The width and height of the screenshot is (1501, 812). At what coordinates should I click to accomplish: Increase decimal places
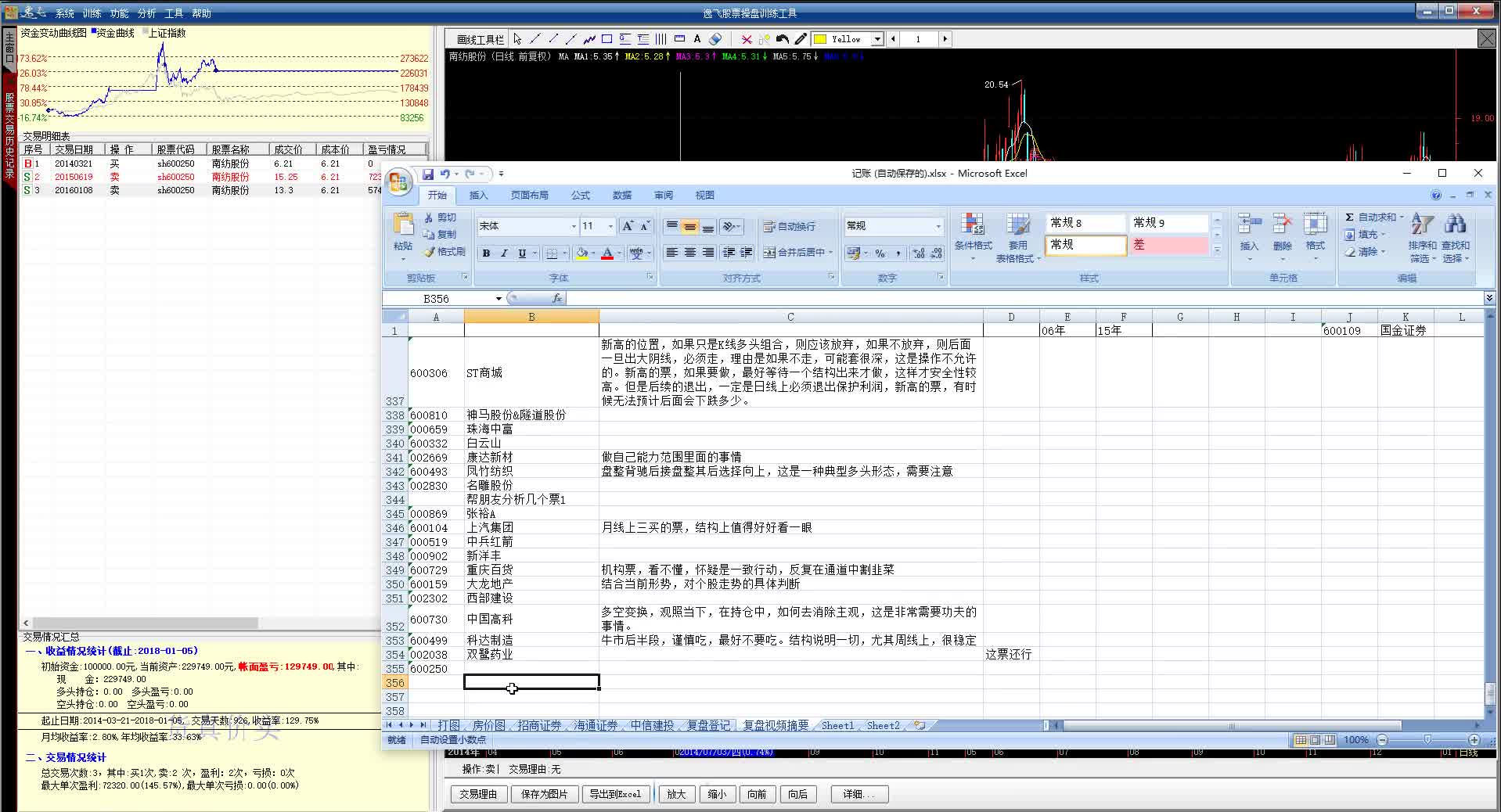(x=918, y=253)
